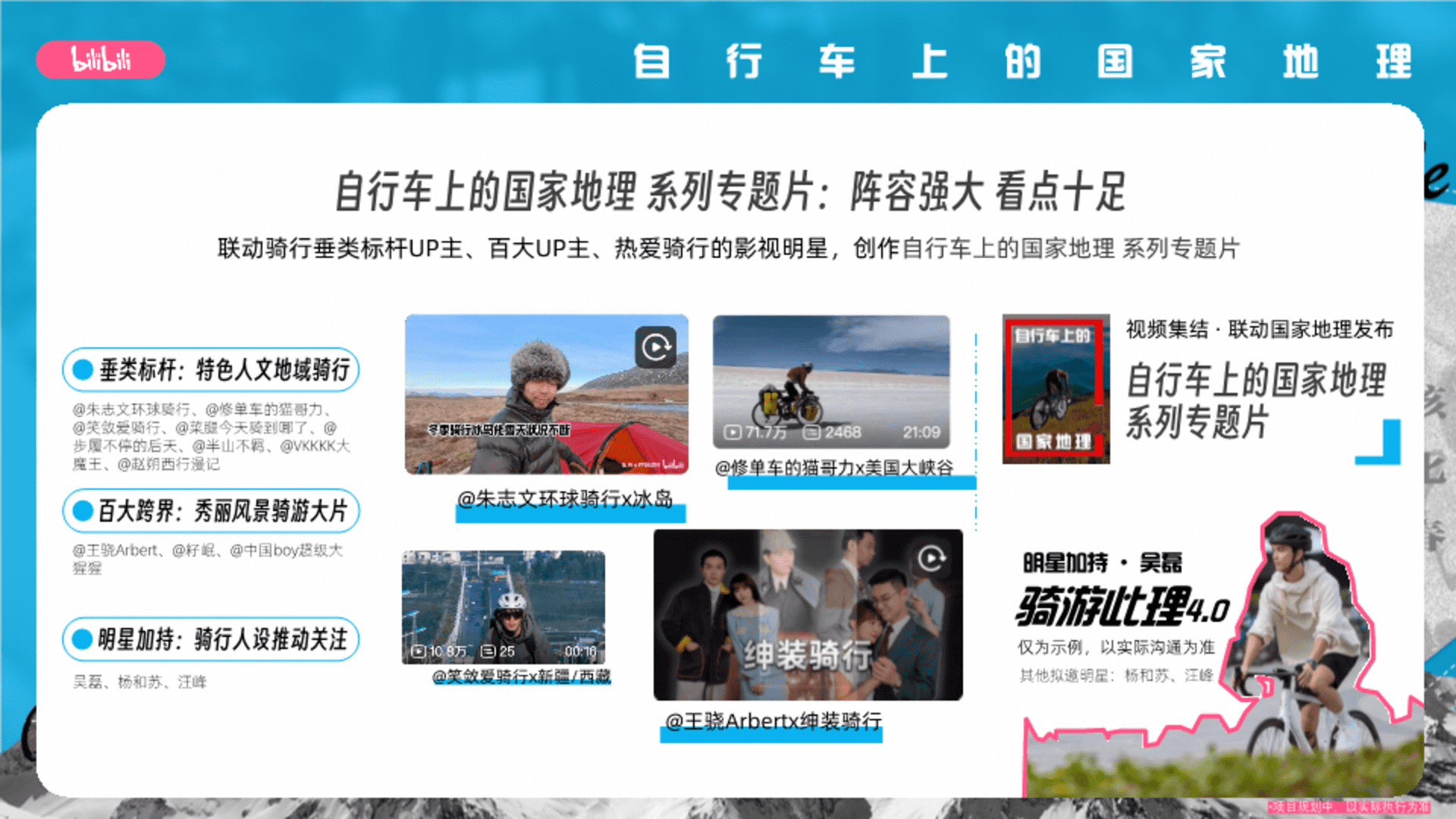This screenshot has width=1456, height=819.
Task: Click subtitle text overlay on Iceland video
Action: tap(499, 430)
